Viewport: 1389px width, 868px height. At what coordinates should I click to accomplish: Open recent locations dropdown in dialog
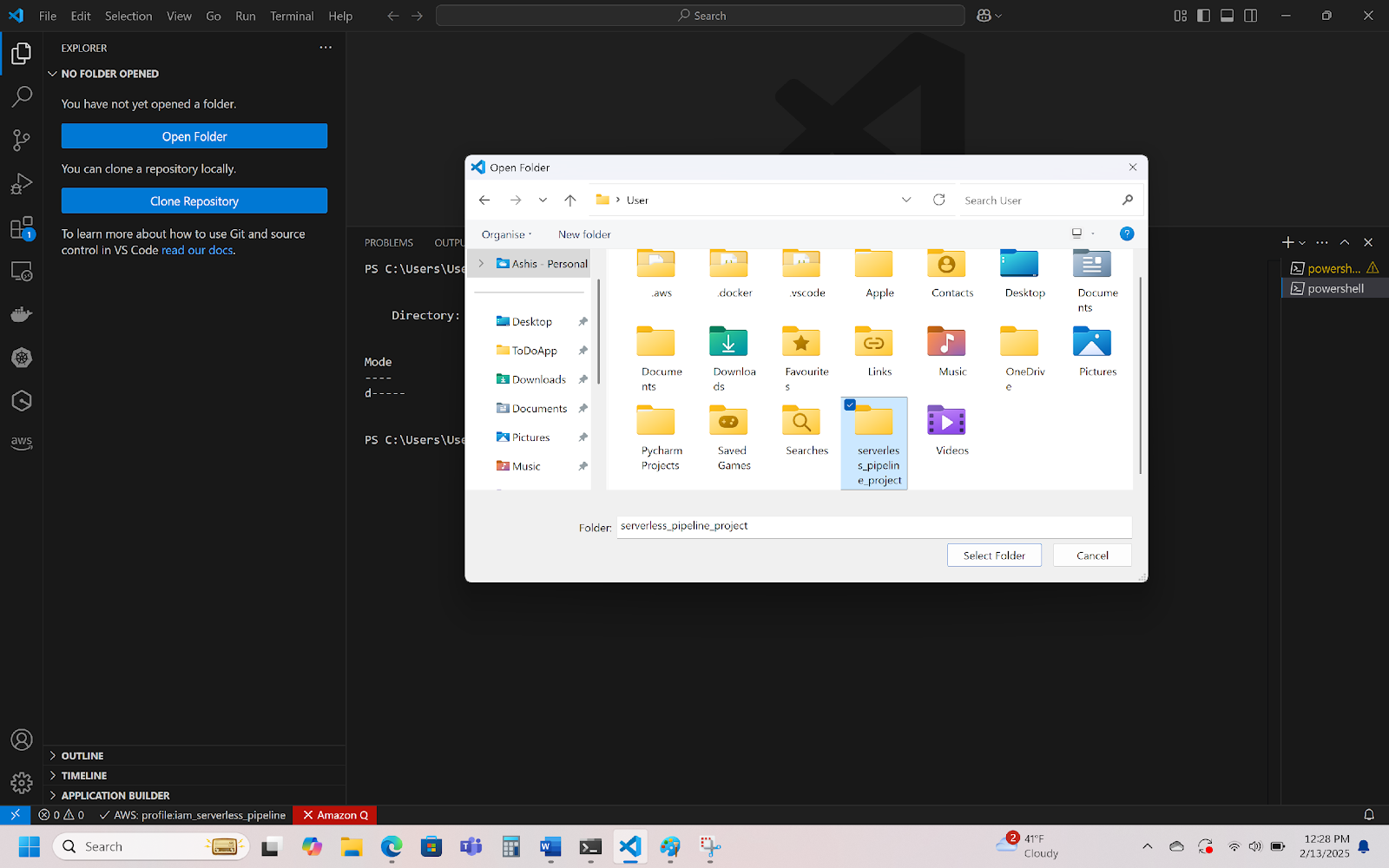tap(543, 201)
